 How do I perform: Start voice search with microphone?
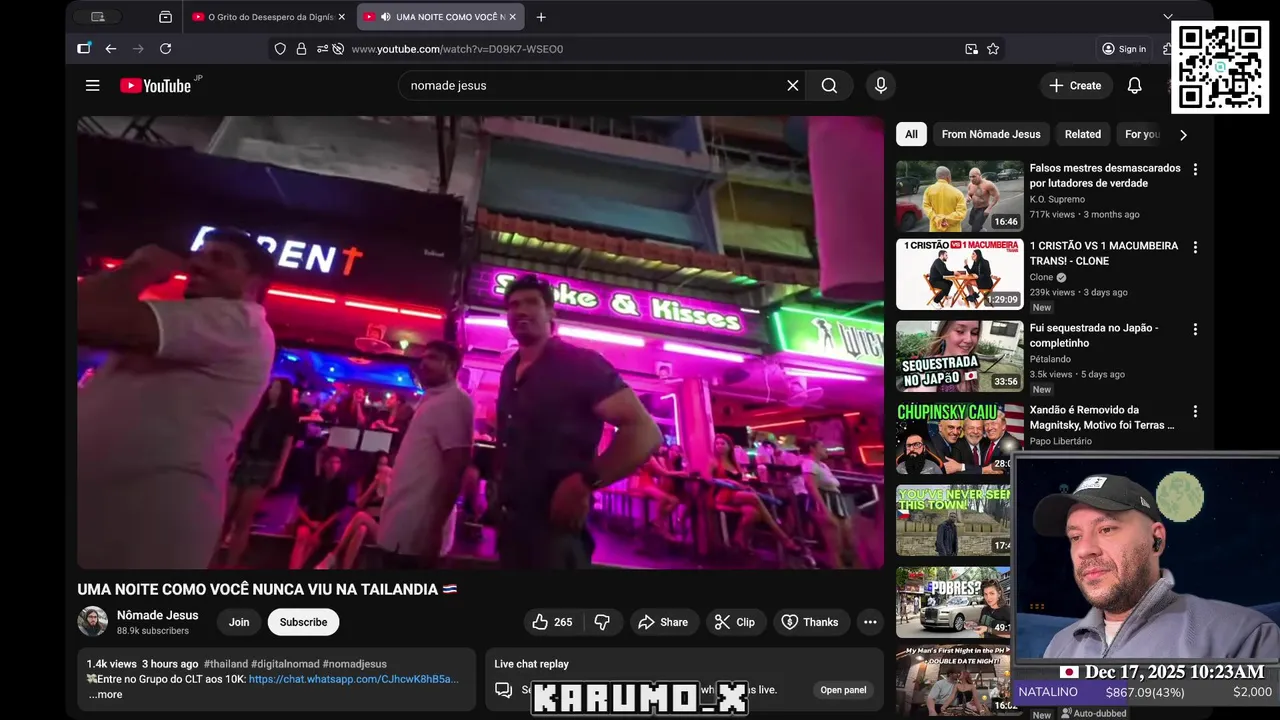[x=881, y=86]
